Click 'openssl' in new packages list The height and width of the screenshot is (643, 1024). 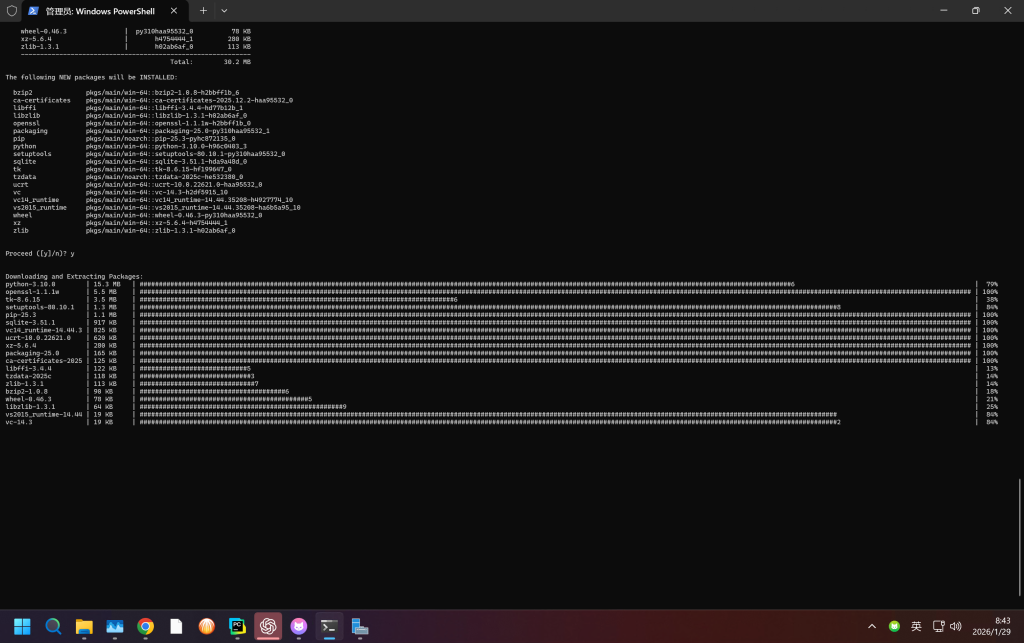pyautogui.click(x=26, y=123)
